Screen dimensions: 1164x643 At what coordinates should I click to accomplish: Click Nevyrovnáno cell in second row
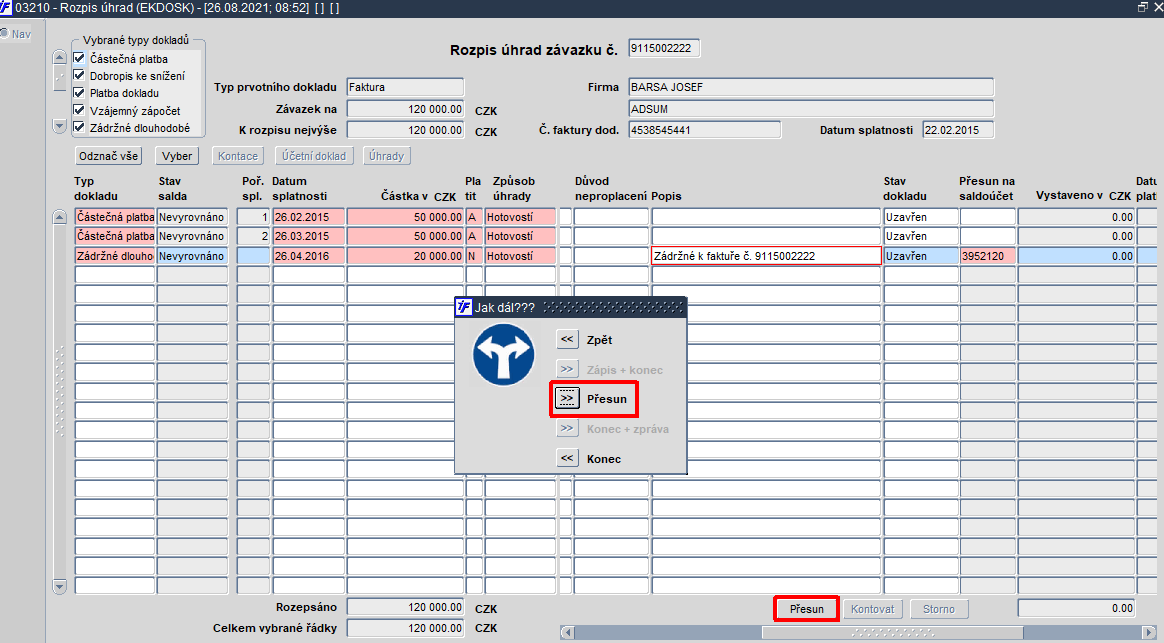tap(192, 236)
